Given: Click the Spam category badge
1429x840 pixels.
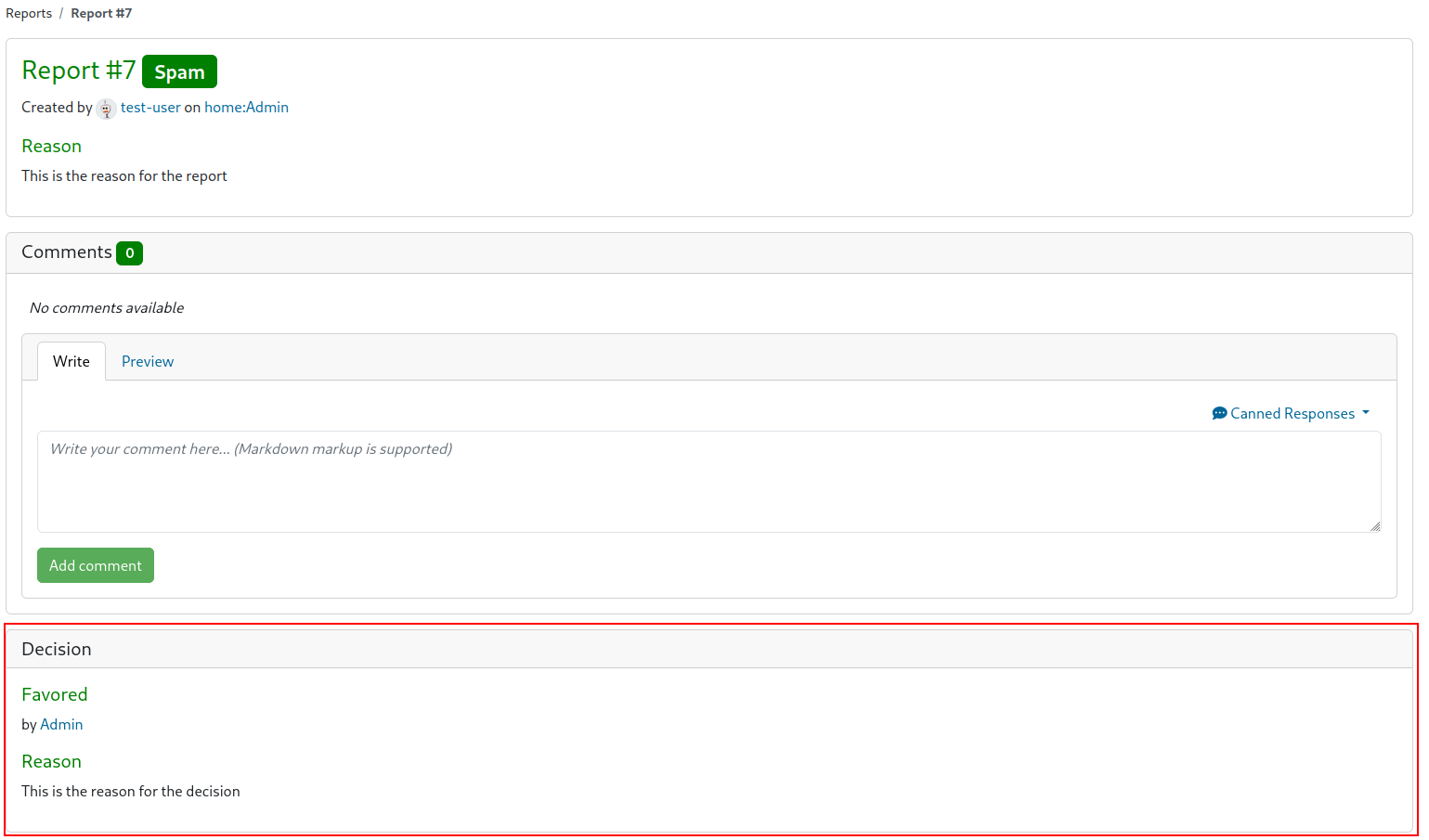Looking at the screenshot, I should (x=178, y=71).
